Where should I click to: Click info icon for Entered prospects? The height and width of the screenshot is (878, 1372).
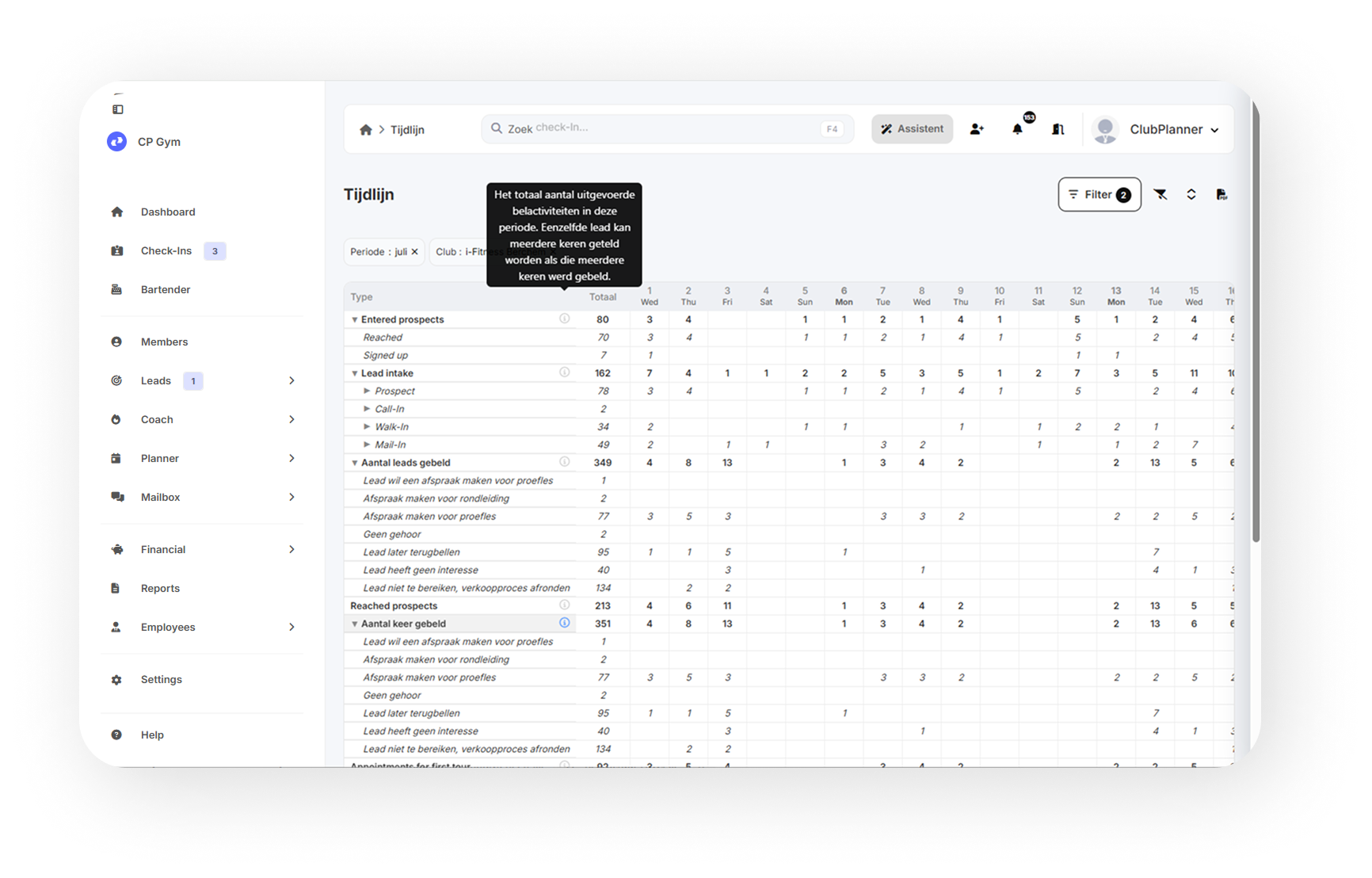point(565,319)
